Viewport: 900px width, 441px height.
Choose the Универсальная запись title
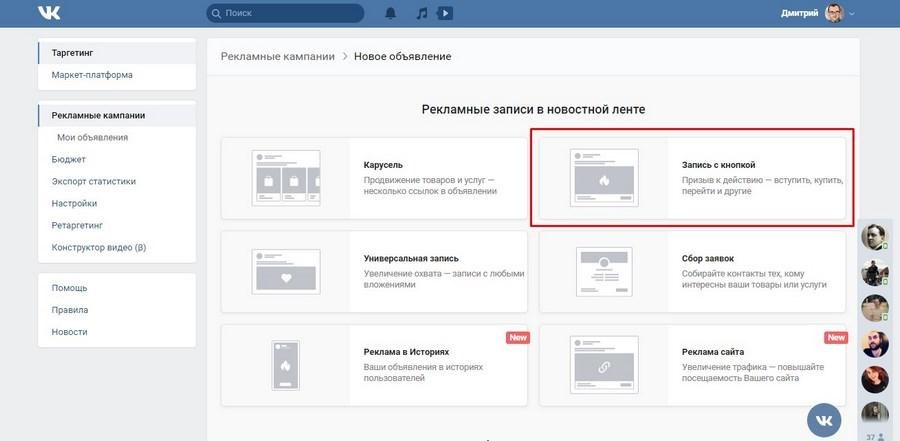click(x=411, y=258)
